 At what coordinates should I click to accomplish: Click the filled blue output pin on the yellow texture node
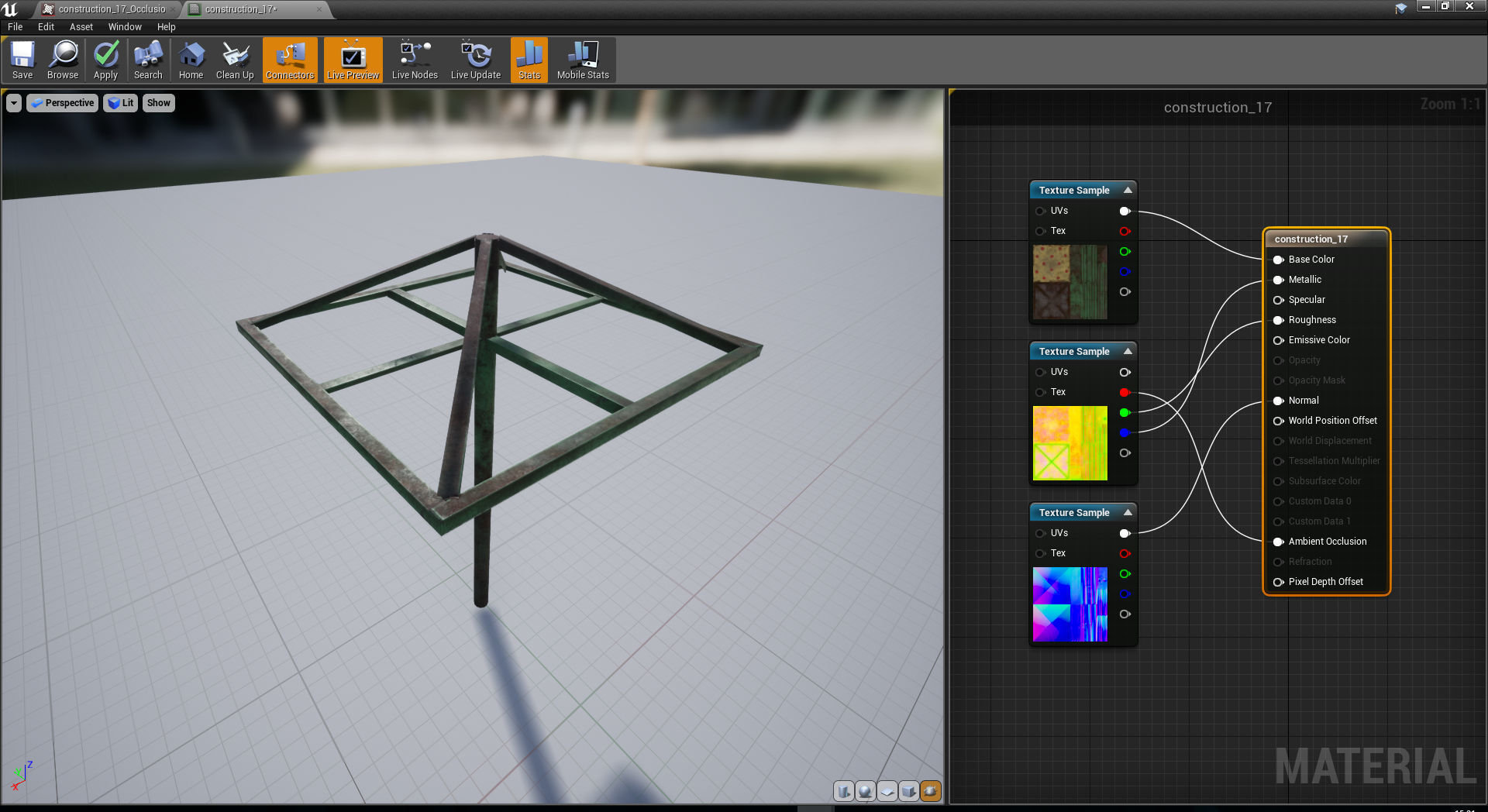(x=1125, y=432)
